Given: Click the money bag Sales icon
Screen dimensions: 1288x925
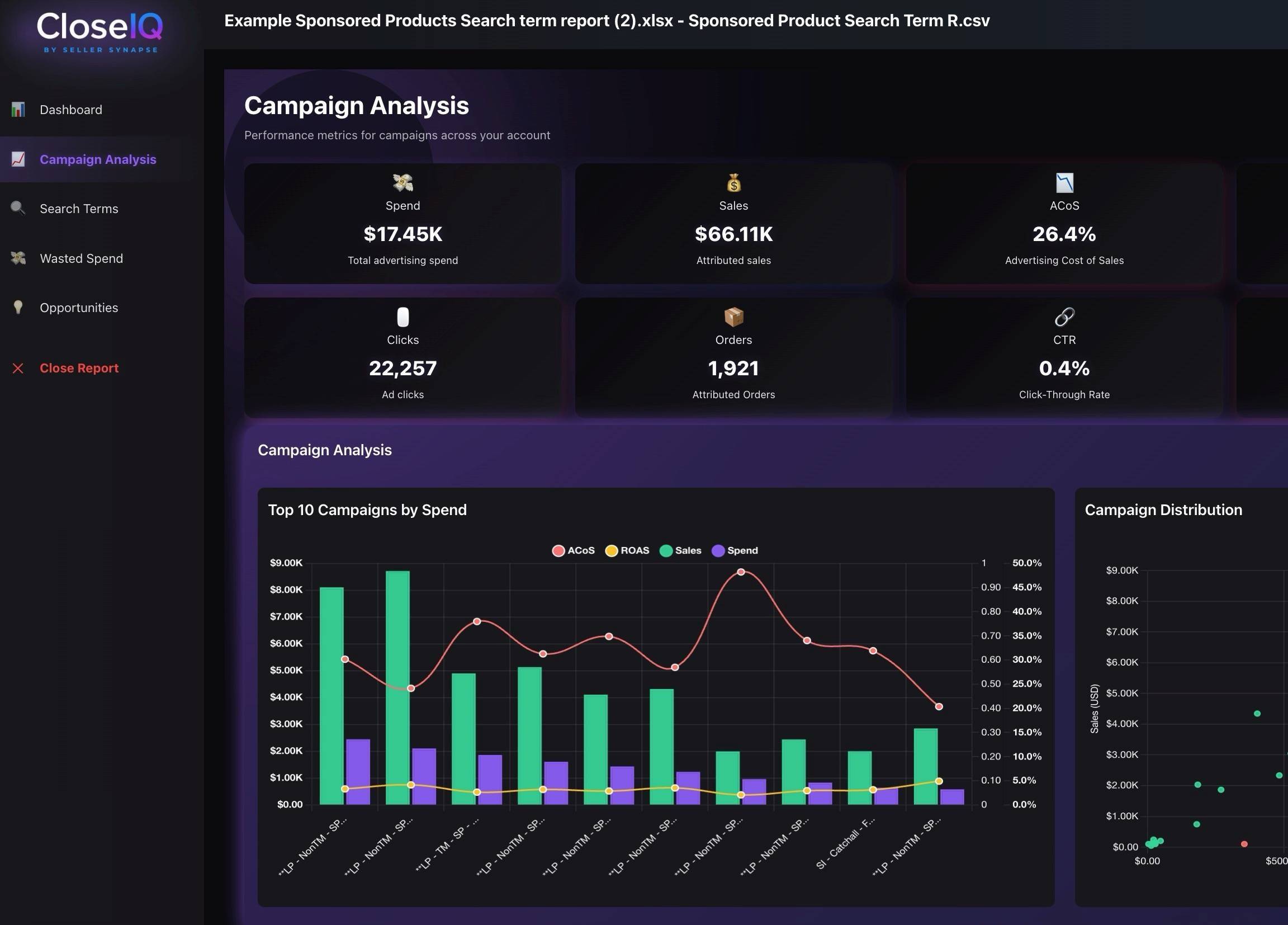Looking at the screenshot, I should 733,183.
